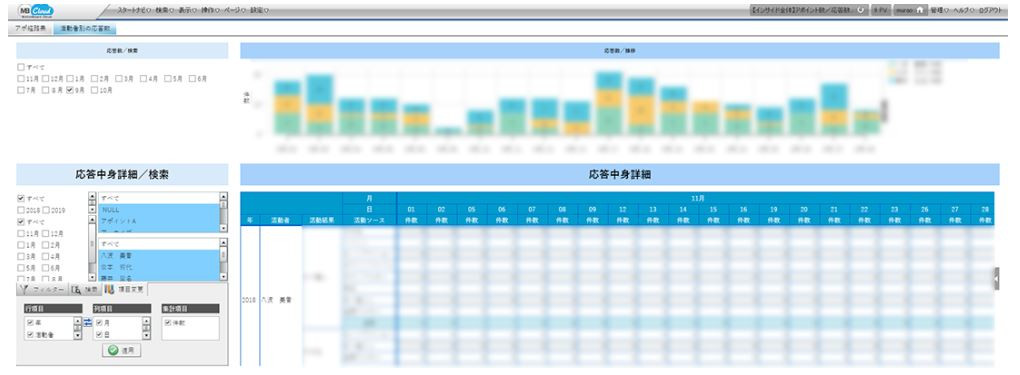Click the collapse arrow handle on right edge

coord(996,278)
